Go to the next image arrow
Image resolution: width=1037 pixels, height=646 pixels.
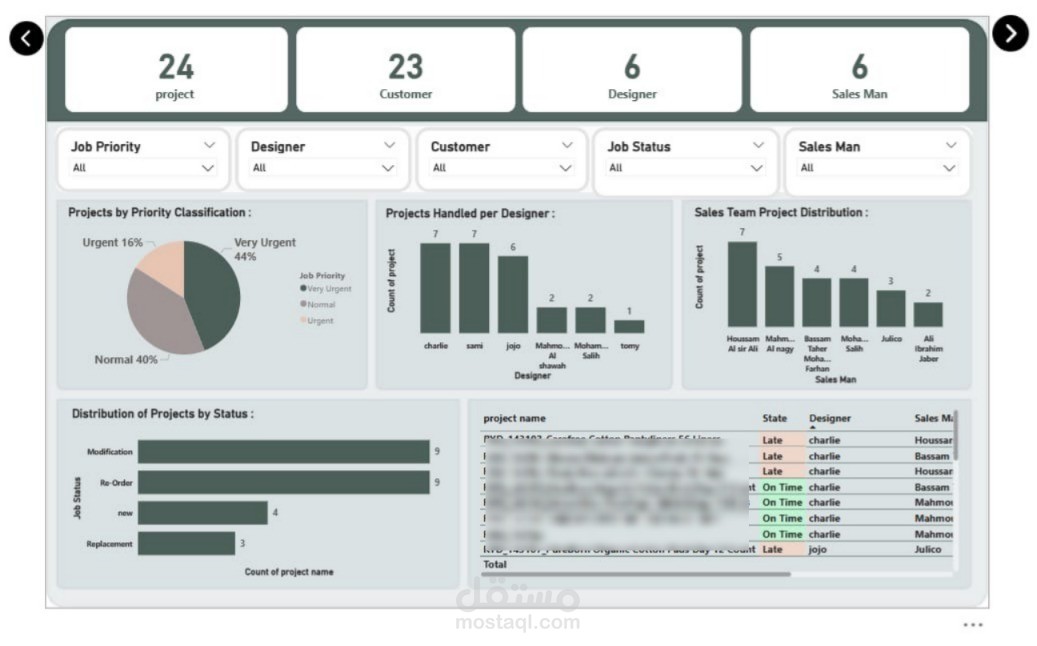pos(1010,33)
